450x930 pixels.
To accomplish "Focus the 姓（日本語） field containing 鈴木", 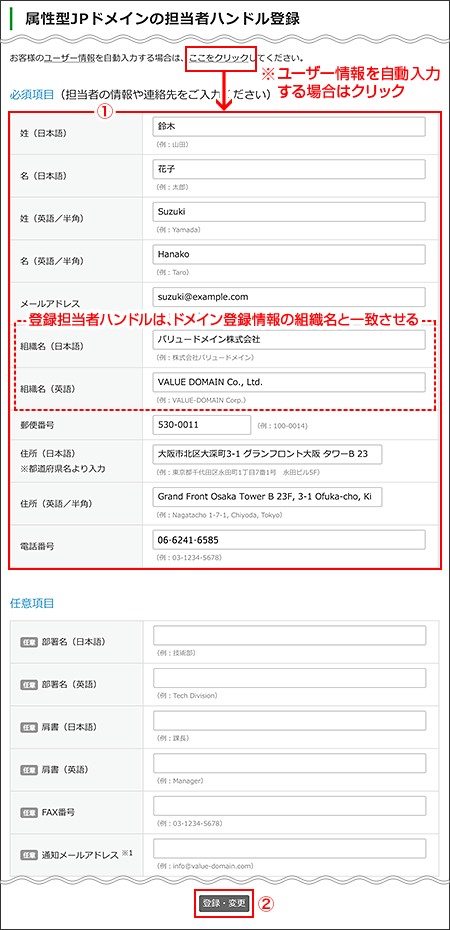I will 289,127.
